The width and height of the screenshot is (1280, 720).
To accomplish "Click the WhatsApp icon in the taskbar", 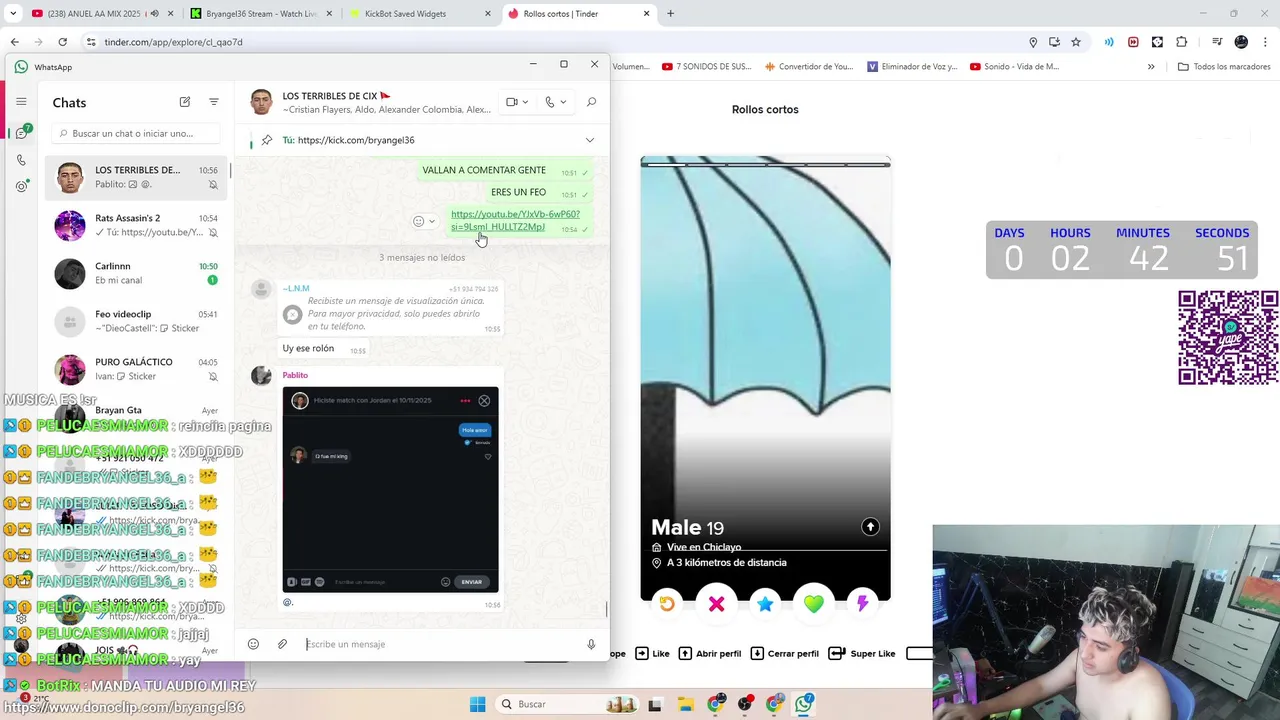I will click(x=804, y=704).
